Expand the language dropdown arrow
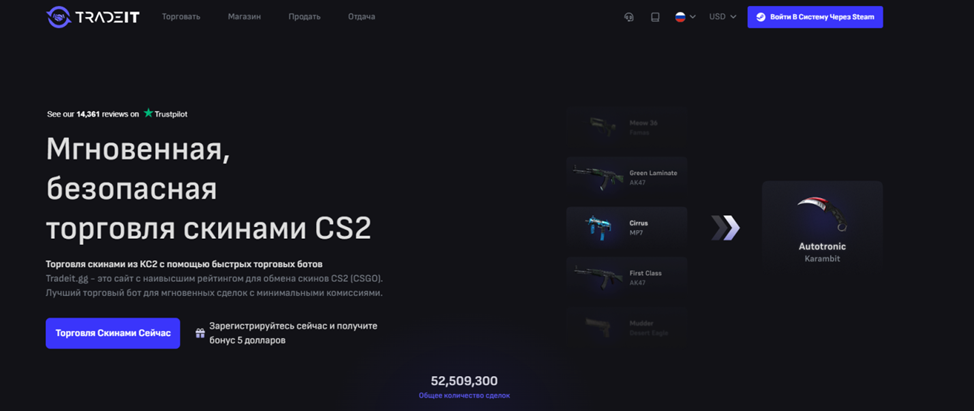Image resolution: width=974 pixels, height=411 pixels. 693,17
